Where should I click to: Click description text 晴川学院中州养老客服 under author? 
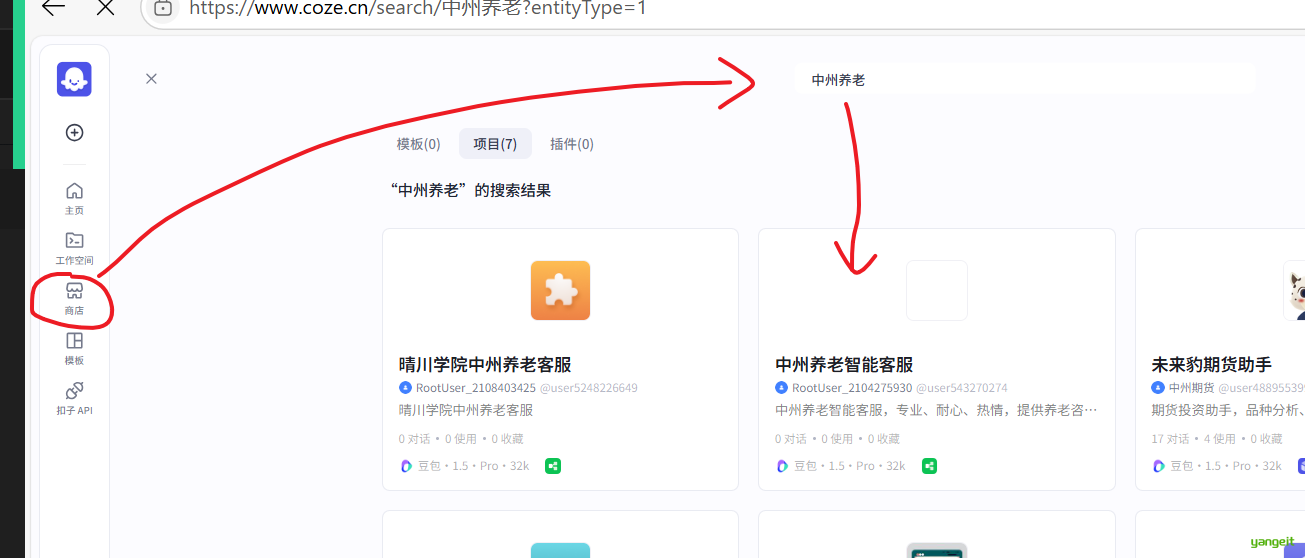click(466, 410)
